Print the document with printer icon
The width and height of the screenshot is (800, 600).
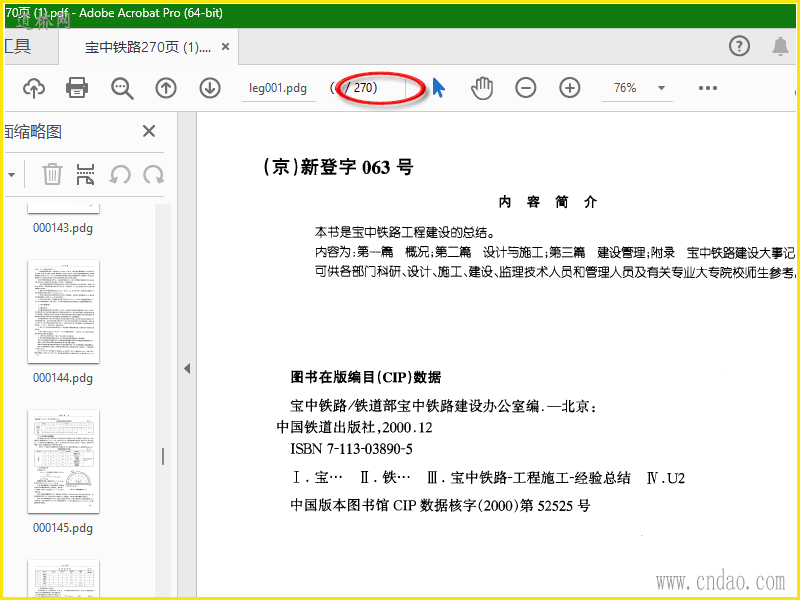(77, 88)
